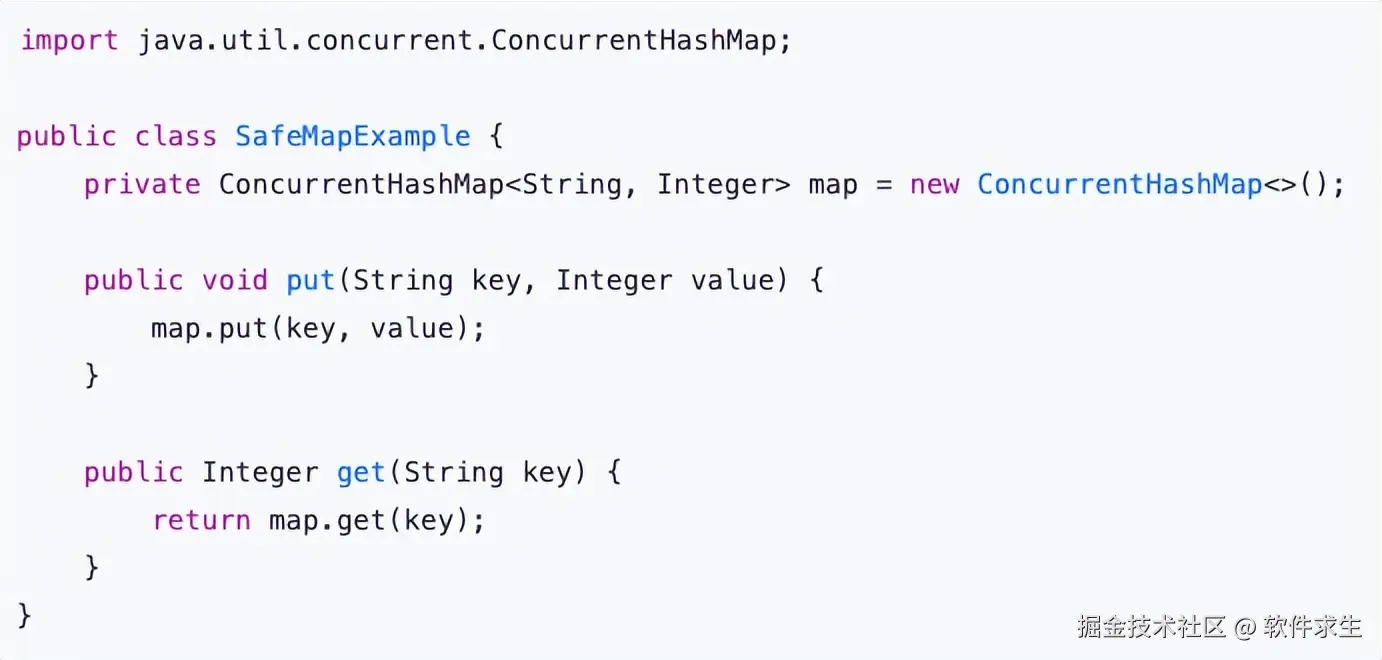Click the blue put method name
Screen dimensions: 1382x660
click(x=311, y=281)
